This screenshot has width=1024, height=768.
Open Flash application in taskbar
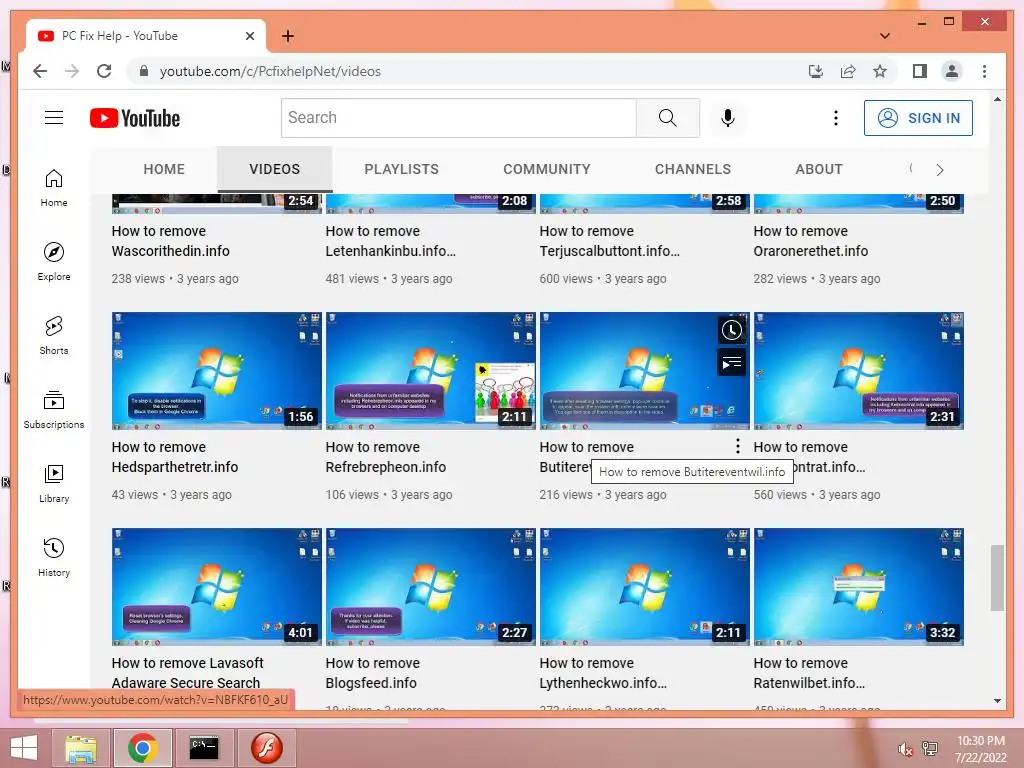click(266, 748)
